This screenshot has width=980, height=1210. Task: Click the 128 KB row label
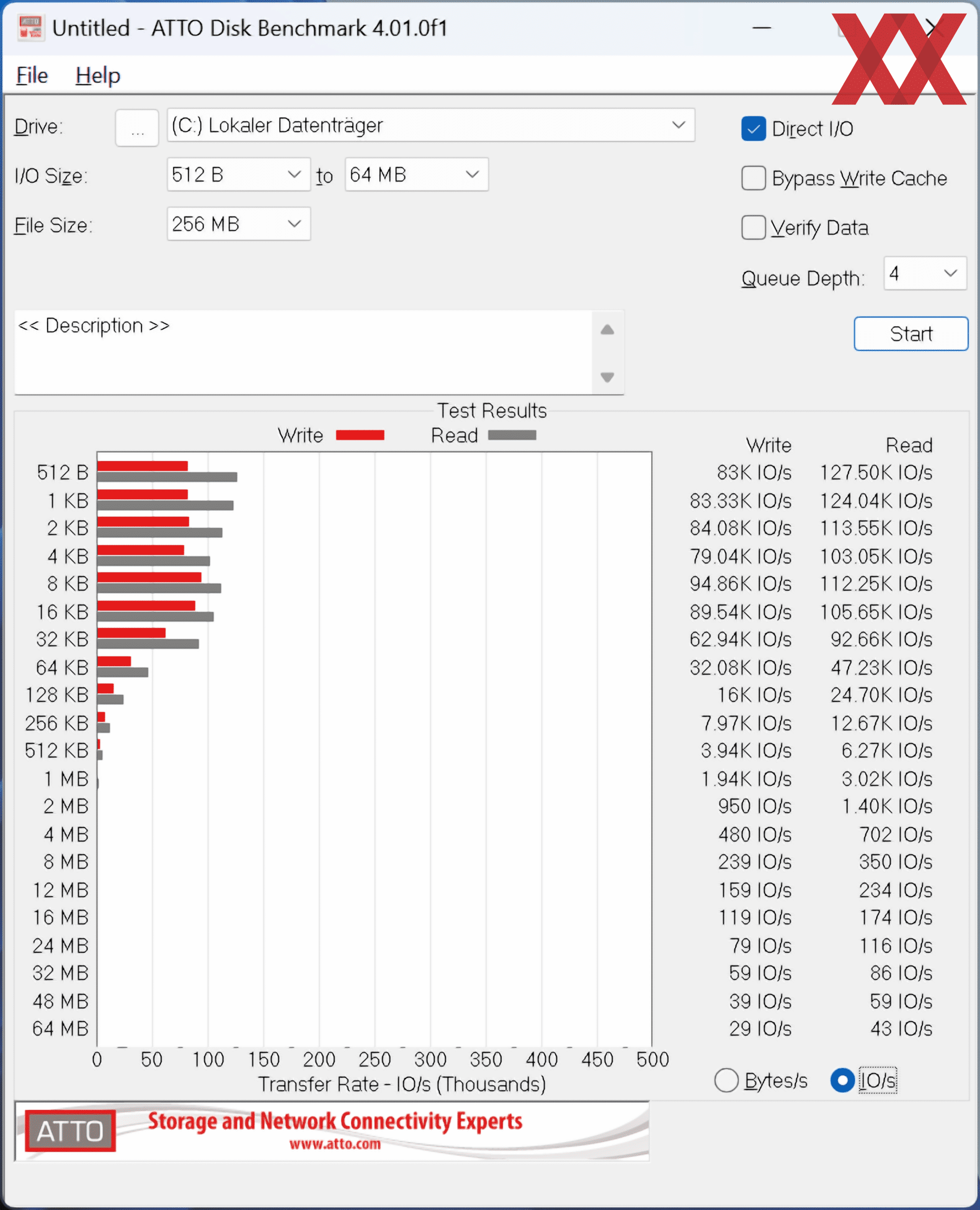click(x=57, y=695)
